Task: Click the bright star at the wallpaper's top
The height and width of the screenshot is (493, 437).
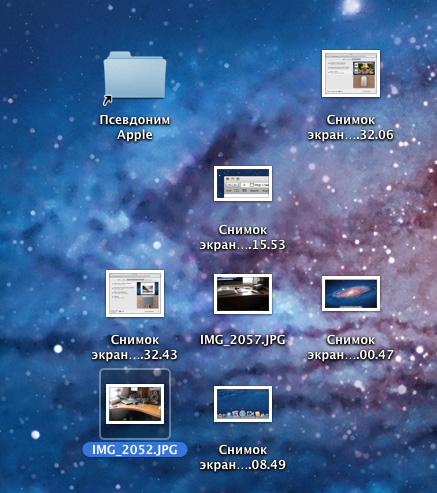Action: (x=351, y=6)
